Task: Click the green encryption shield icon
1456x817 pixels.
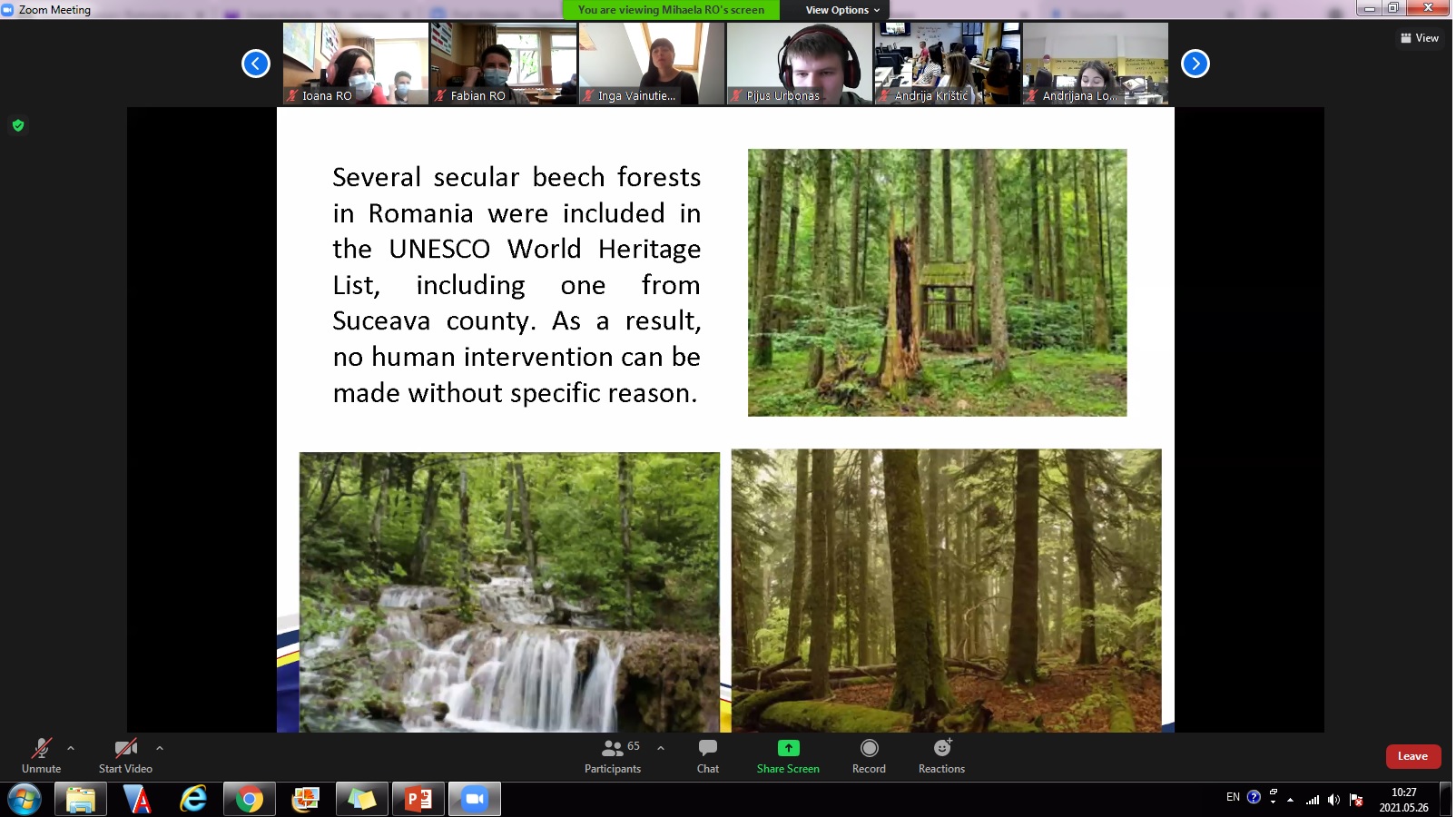Action: pos(18,125)
